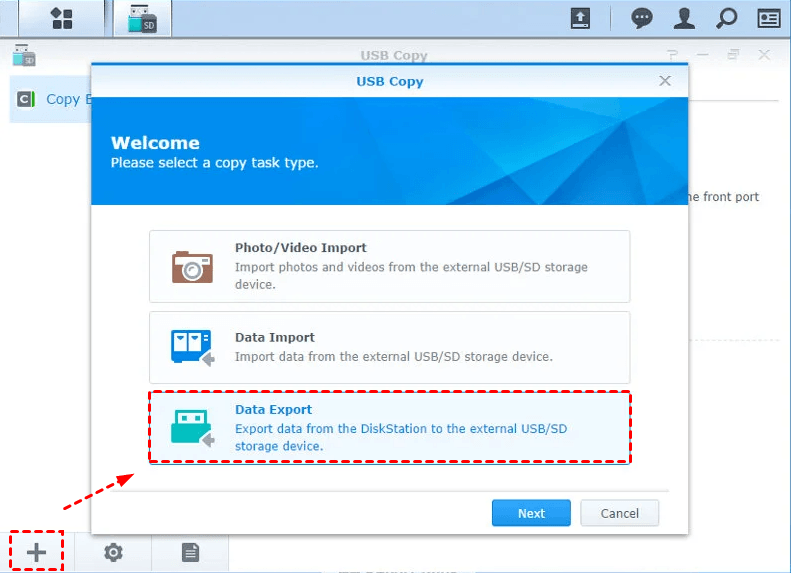The image size is (791, 573).
Task: Open help in background USB Copy window
Action: coord(672,54)
